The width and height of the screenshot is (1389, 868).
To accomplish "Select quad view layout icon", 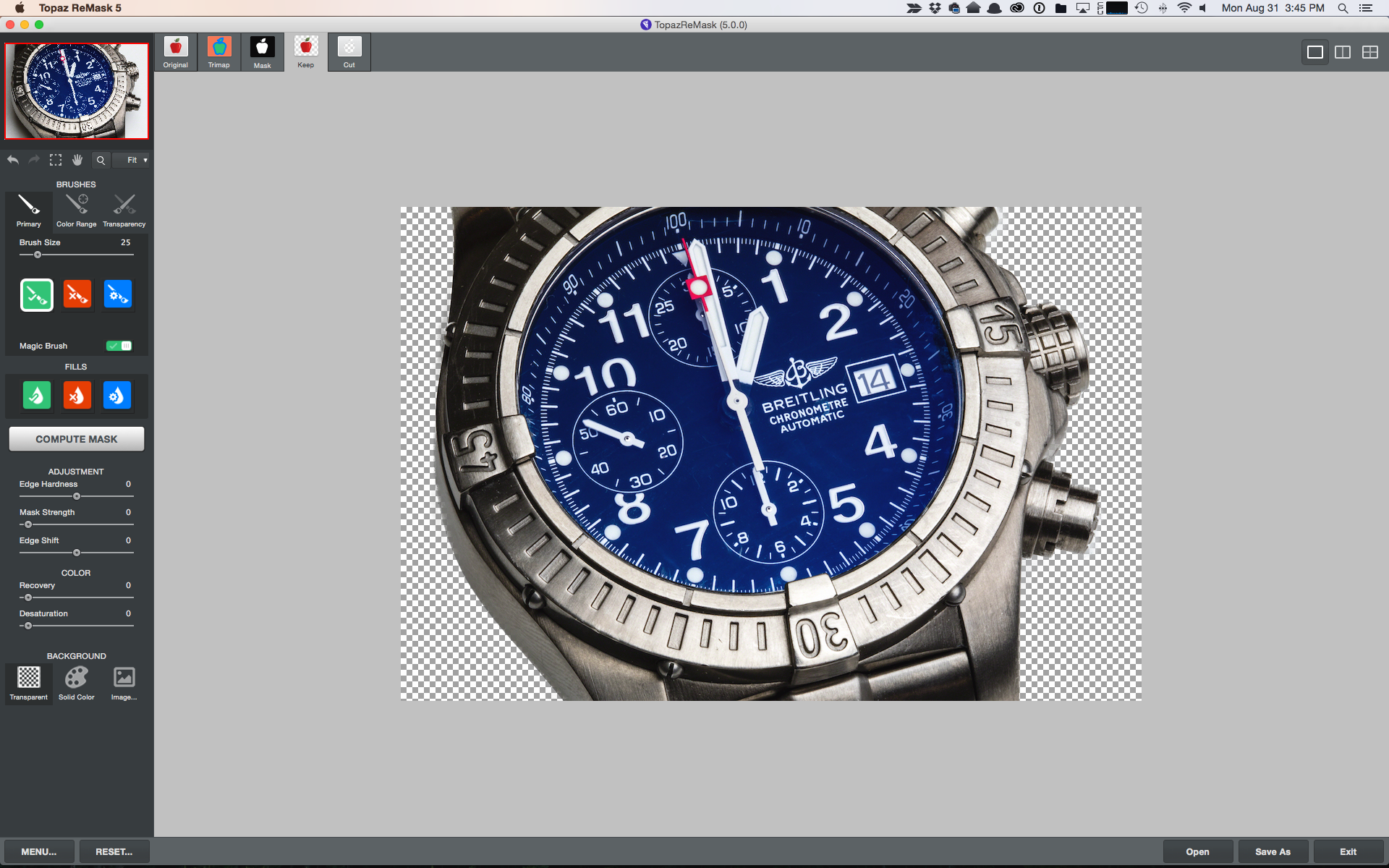I will 1370,52.
